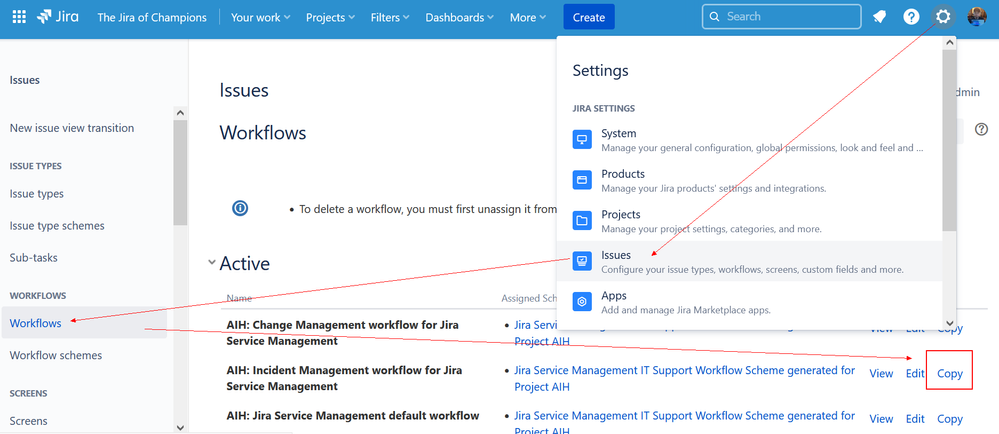Select Issues in Jira settings menu
Image resolution: width=999 pixels, height=434 pixels.
[x=749, y=261]
